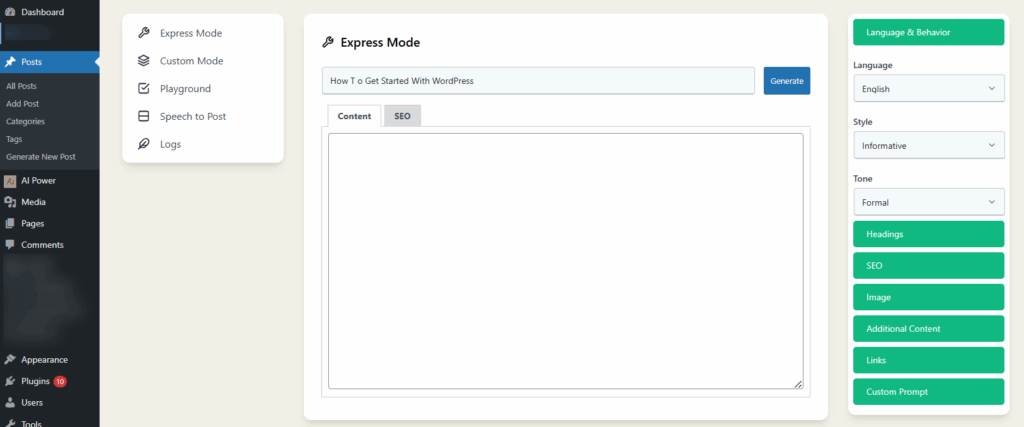This screenshot has height=427, width=1024.
Task: Open Categories under Posts
Action: click(25, 121)
